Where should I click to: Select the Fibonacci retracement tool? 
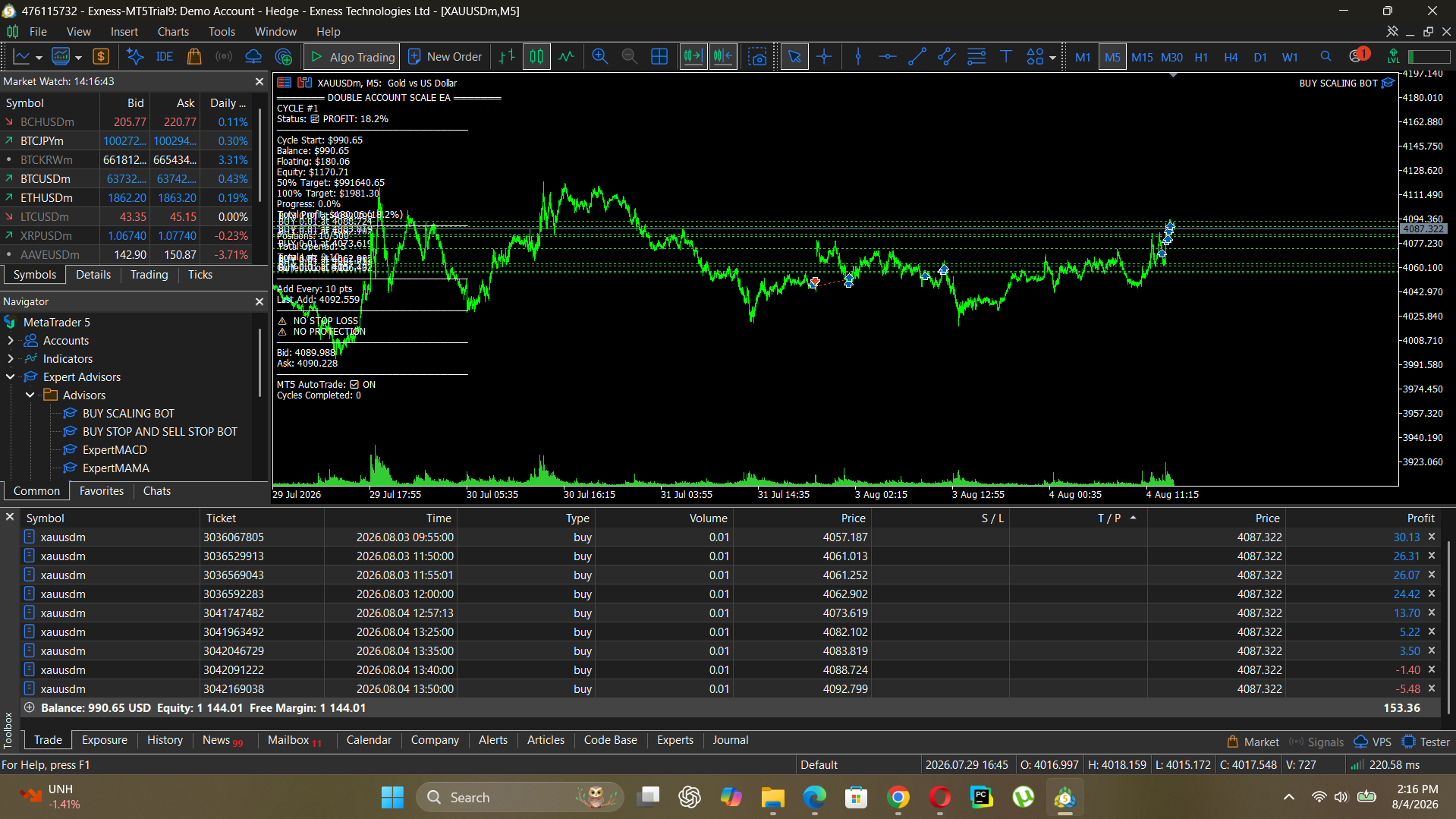pyautogui.click(x=976, y=56)
